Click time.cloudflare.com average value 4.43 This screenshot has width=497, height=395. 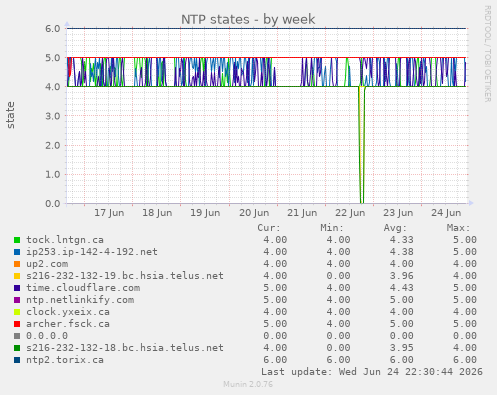pos(401,288)
